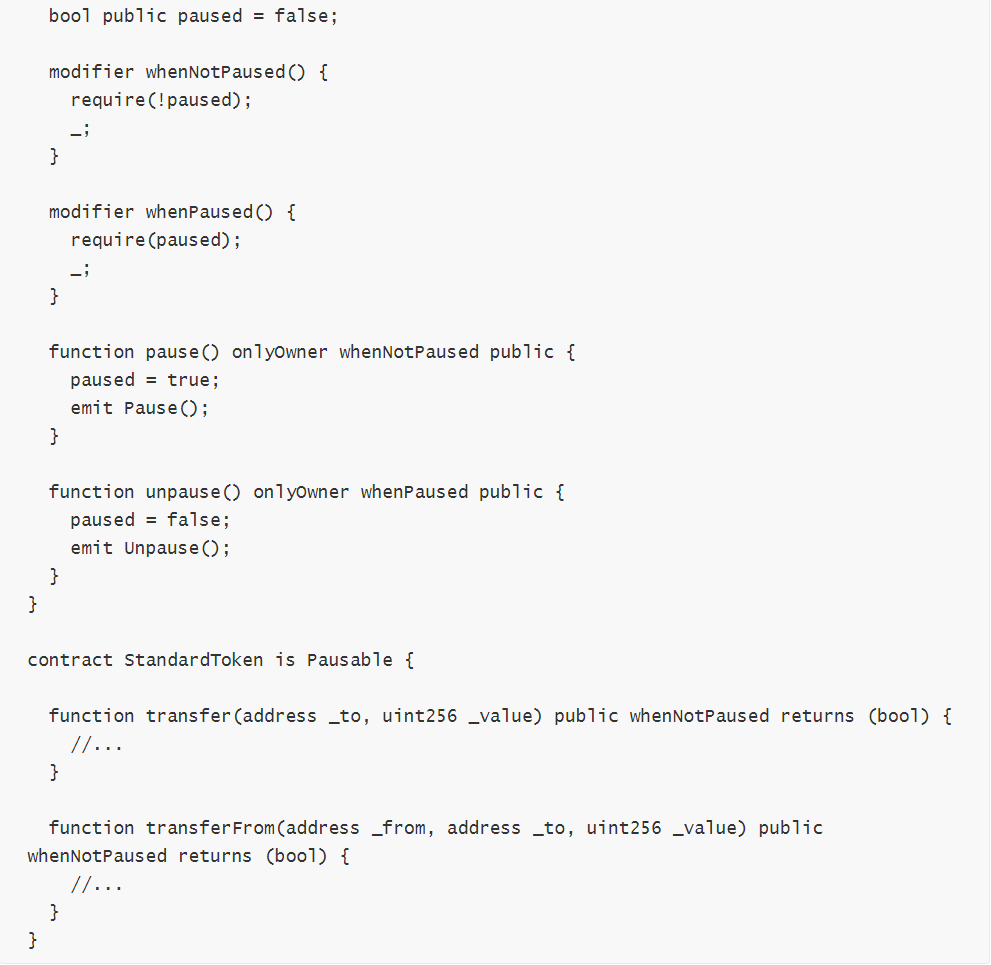Image resolution: width=991 pixels, height=965 pixels.
Task: Click the 'require(!paused);' statement
Action: pos(161,100)
